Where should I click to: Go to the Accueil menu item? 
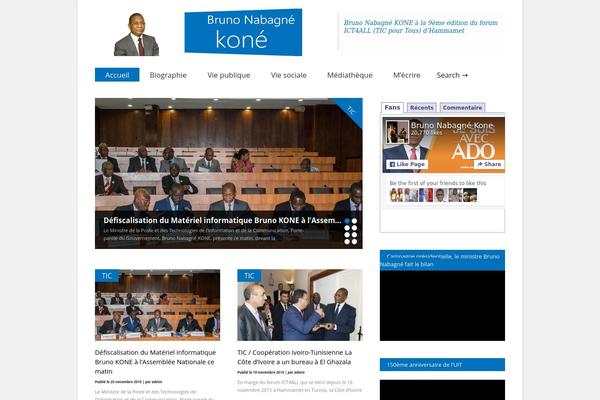pyautogui.click(x=117, y=75)
